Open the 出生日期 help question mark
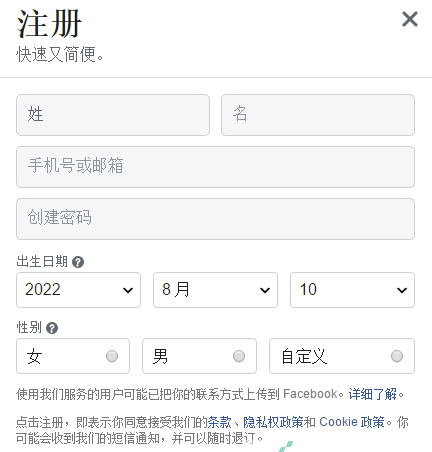The width and height of the screenshot is (432, 452). point(78,262)
